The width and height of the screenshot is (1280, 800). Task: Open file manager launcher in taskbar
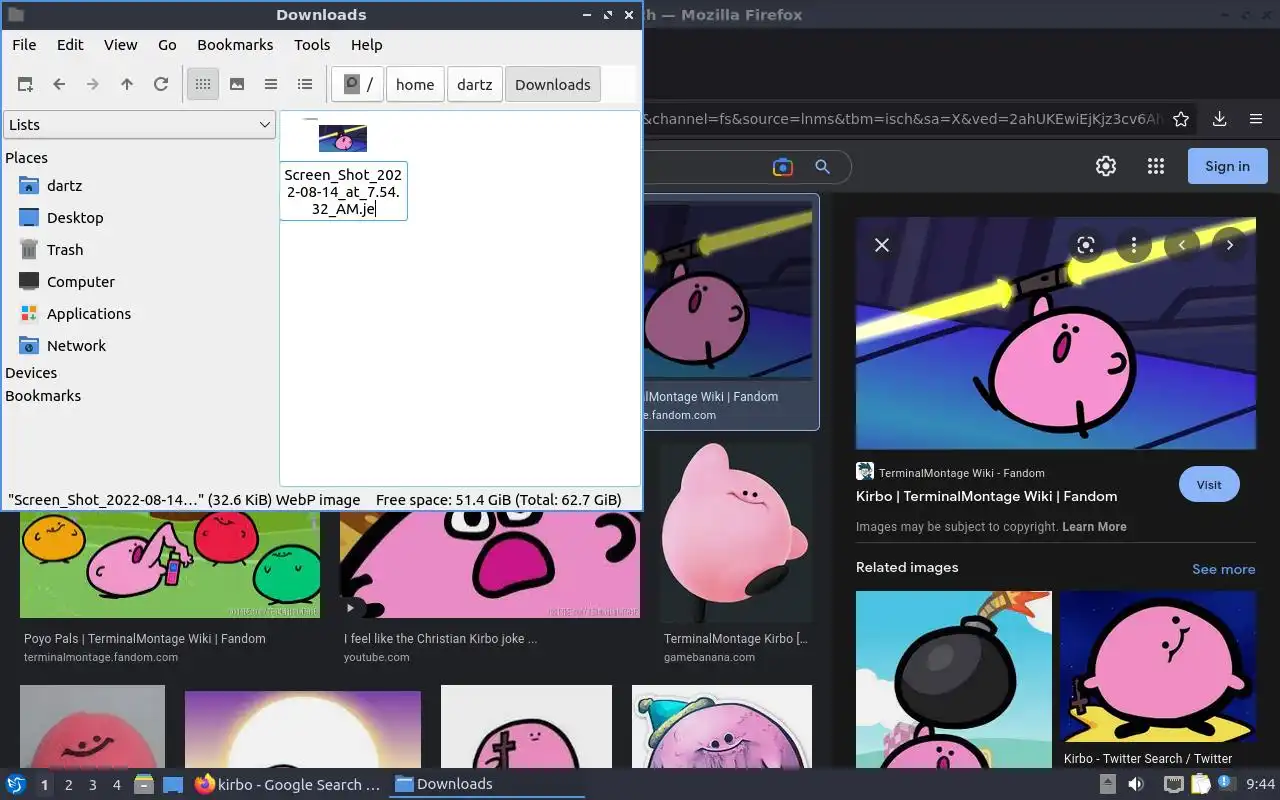pos(144,784)
